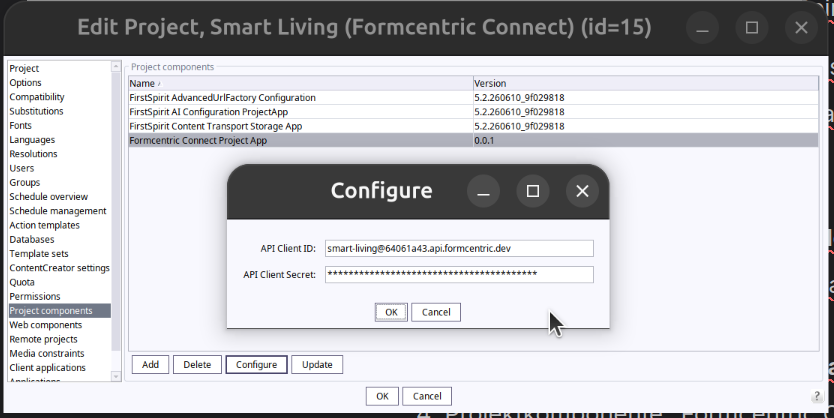834x418 pixels.
Task: Minimize the Edit Project window
Action: (702, 28)
